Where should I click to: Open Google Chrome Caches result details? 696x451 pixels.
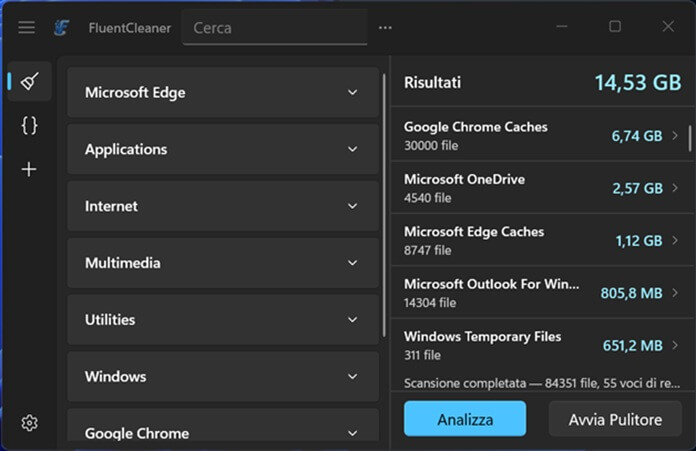point(541,135)
